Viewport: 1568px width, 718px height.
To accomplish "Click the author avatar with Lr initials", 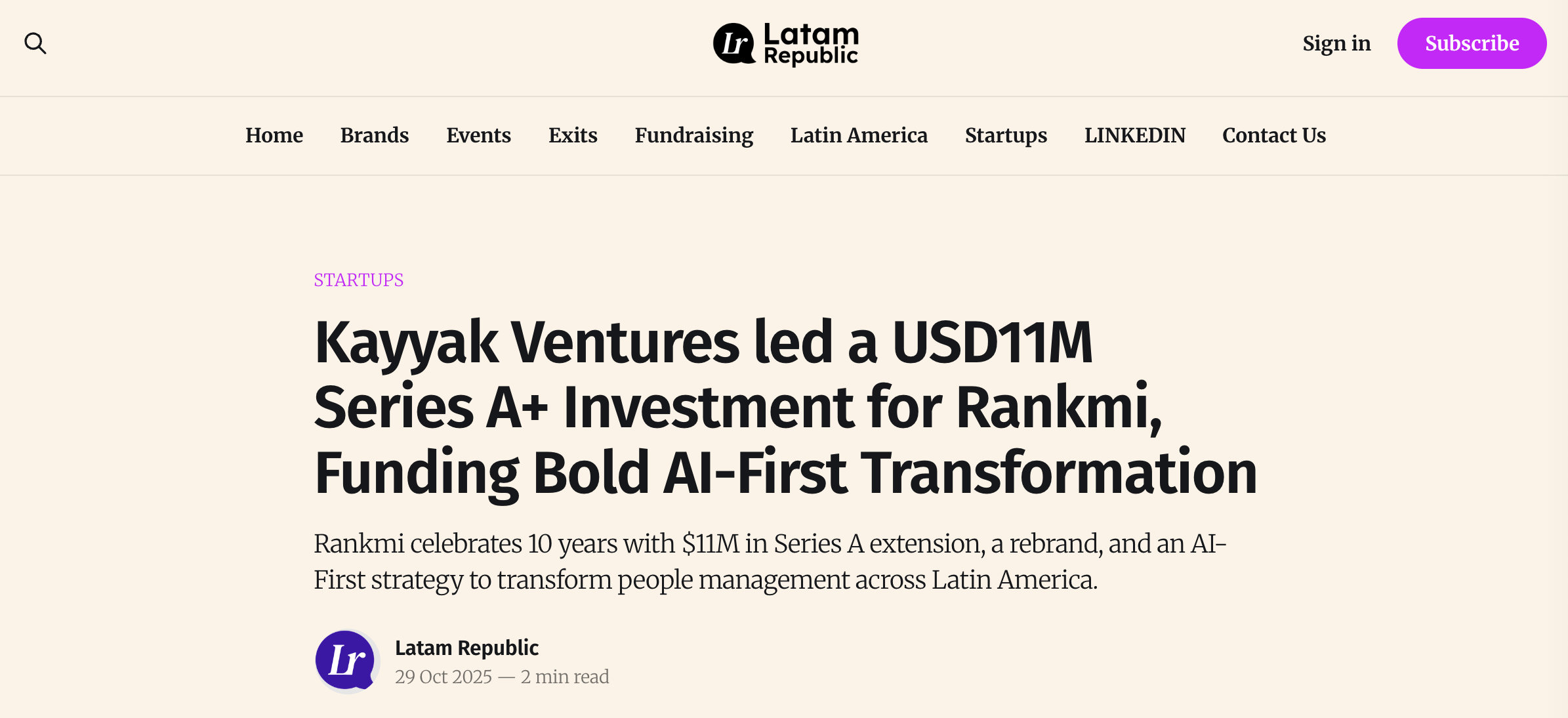I will pyautogui.click(x=346, y=660).
